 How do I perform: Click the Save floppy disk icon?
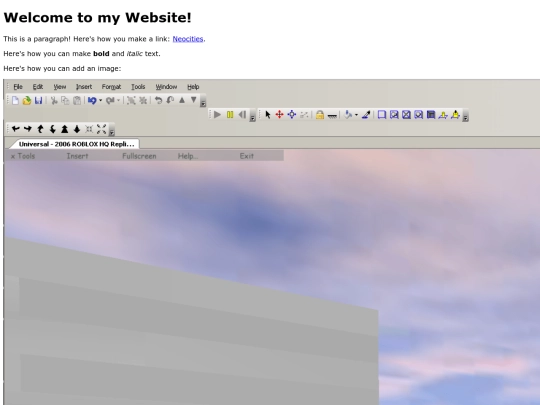(38, 100)
